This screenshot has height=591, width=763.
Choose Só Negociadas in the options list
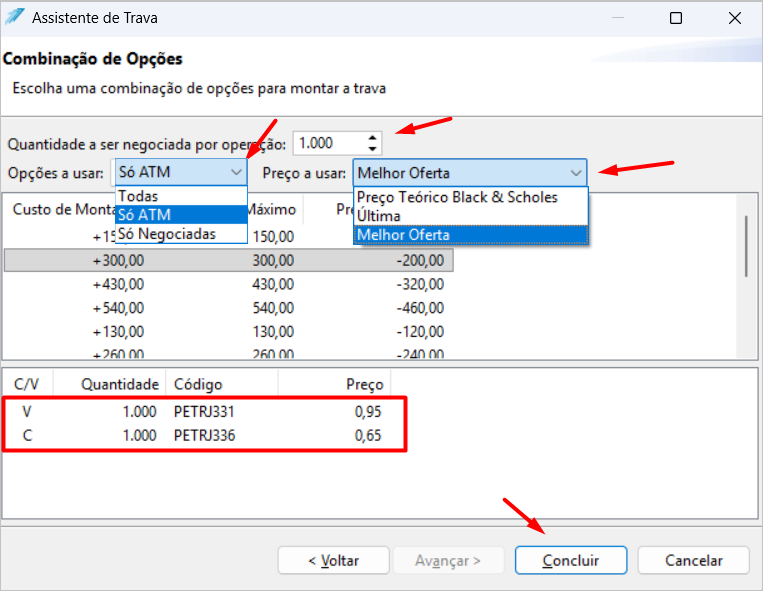point(181,233)
